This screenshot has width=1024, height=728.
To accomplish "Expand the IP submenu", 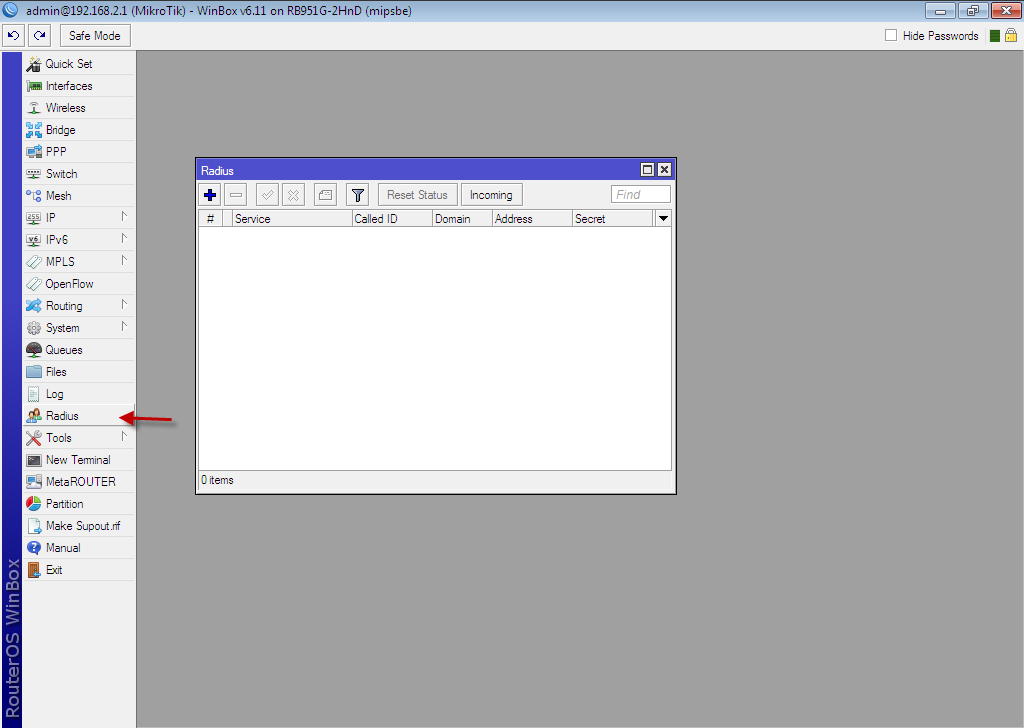I will click(x=79, y=217).
